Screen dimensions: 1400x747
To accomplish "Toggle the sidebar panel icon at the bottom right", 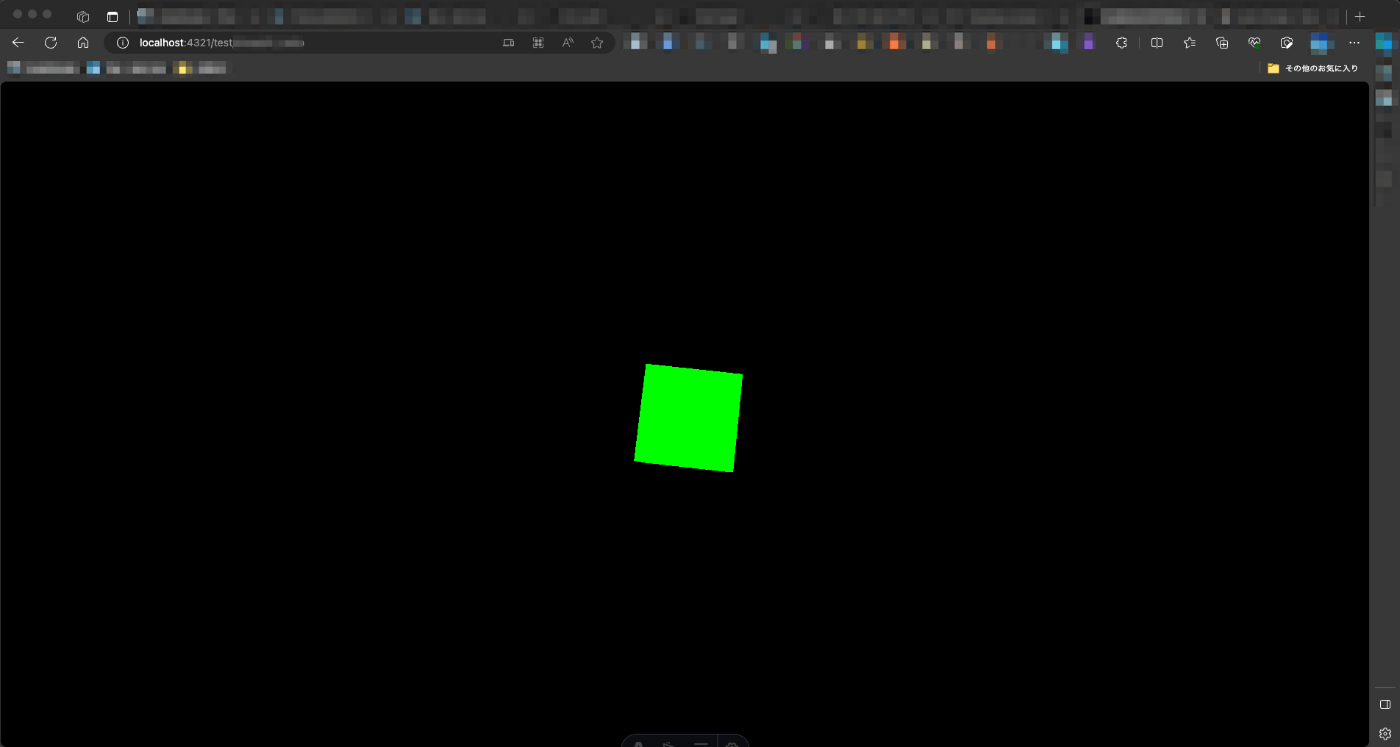I will pyautogui.click(x=1385, y=705).
